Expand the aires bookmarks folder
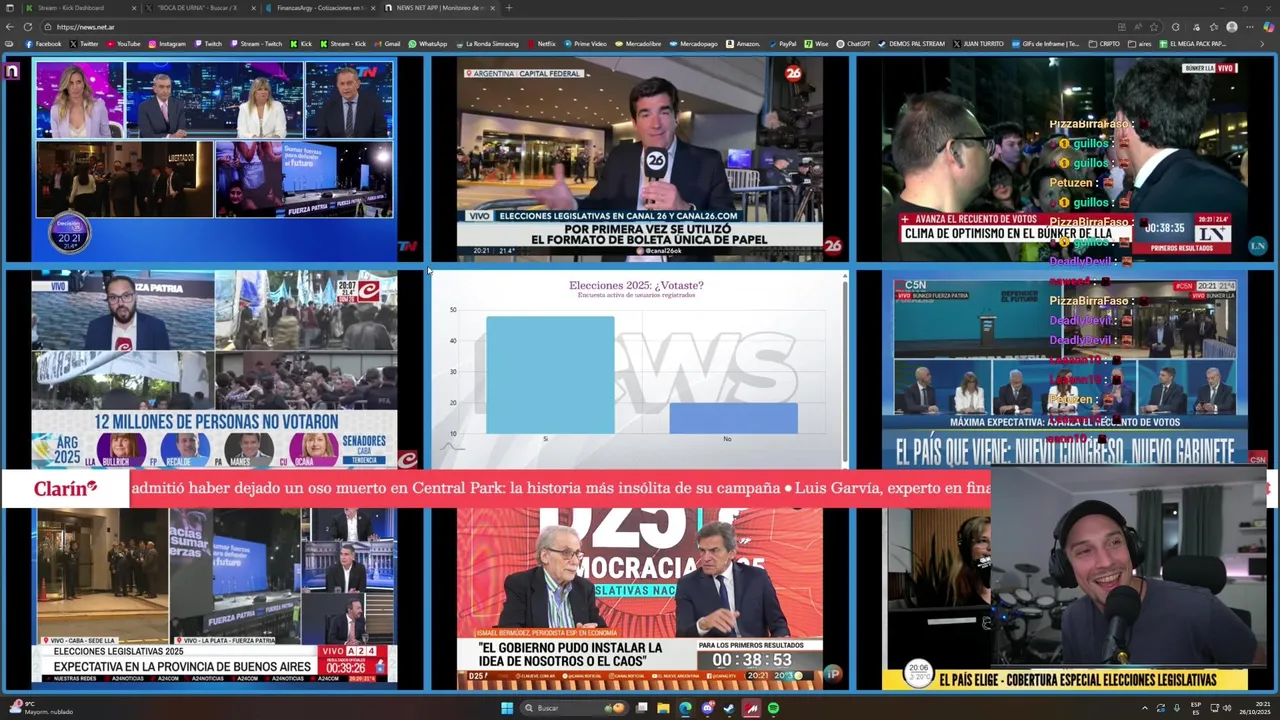 (1139, 44)
